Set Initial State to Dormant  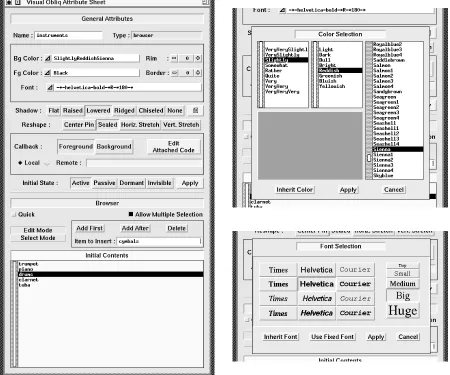(131, 183)
